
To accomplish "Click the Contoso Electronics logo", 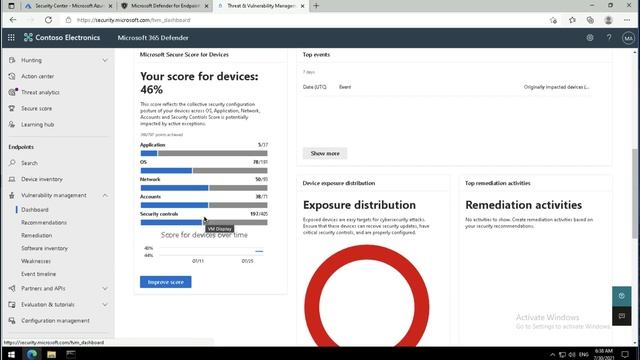I will (x=62, y=38).
